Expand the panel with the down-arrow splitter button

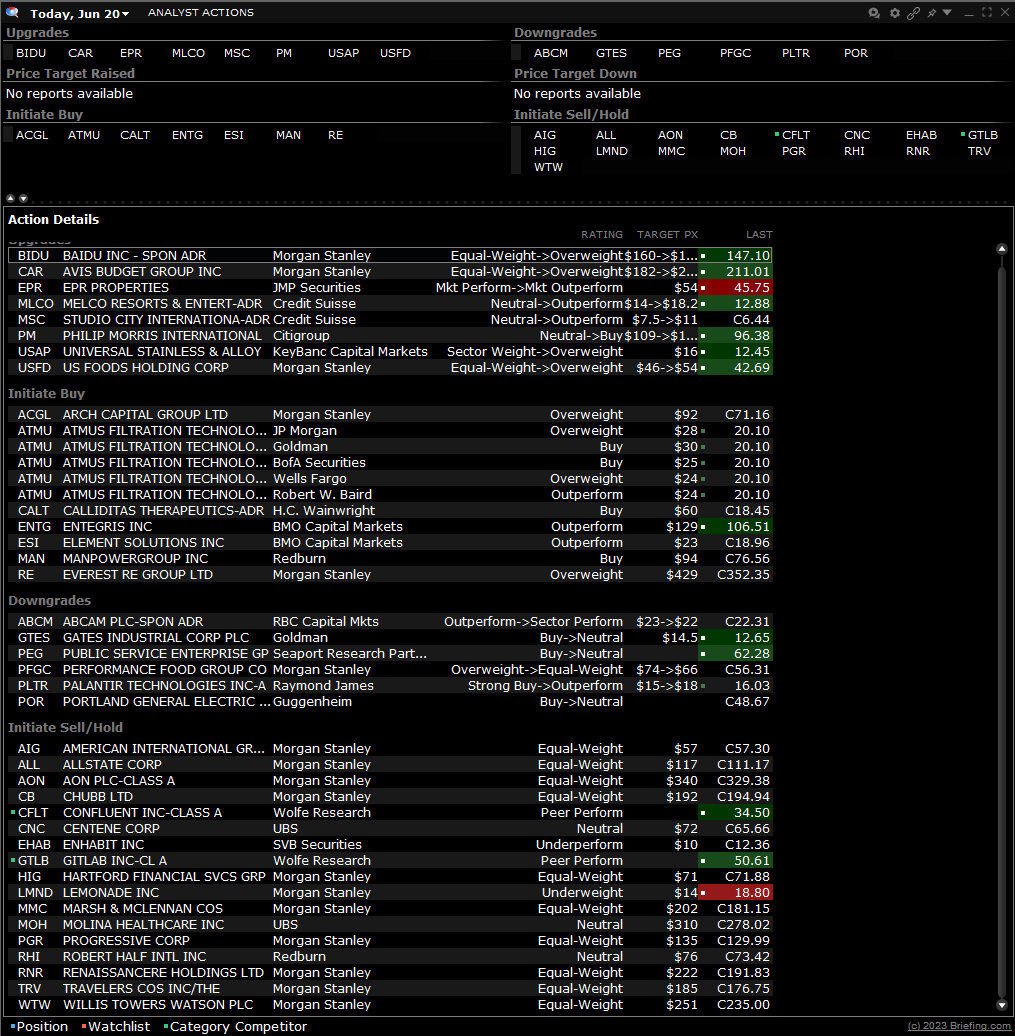click(x=23, y=198)
